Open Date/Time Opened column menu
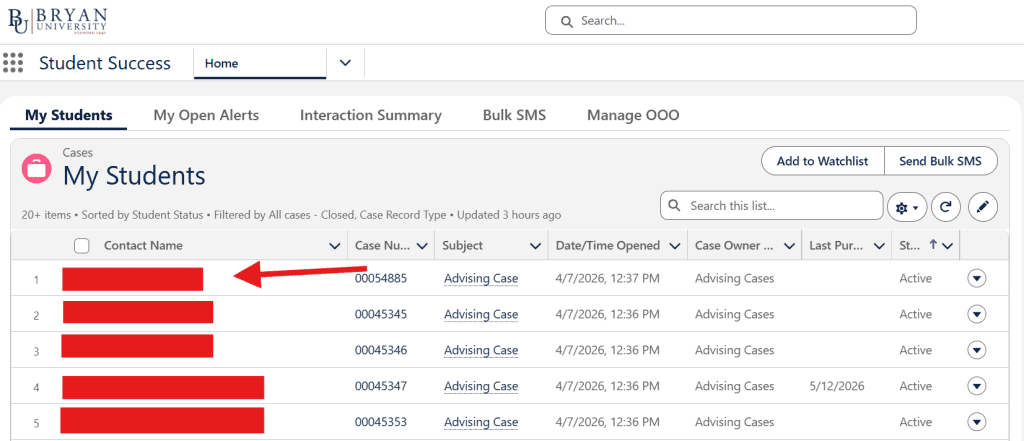Viewport: 1024px width, 441px height. point(673,246)
